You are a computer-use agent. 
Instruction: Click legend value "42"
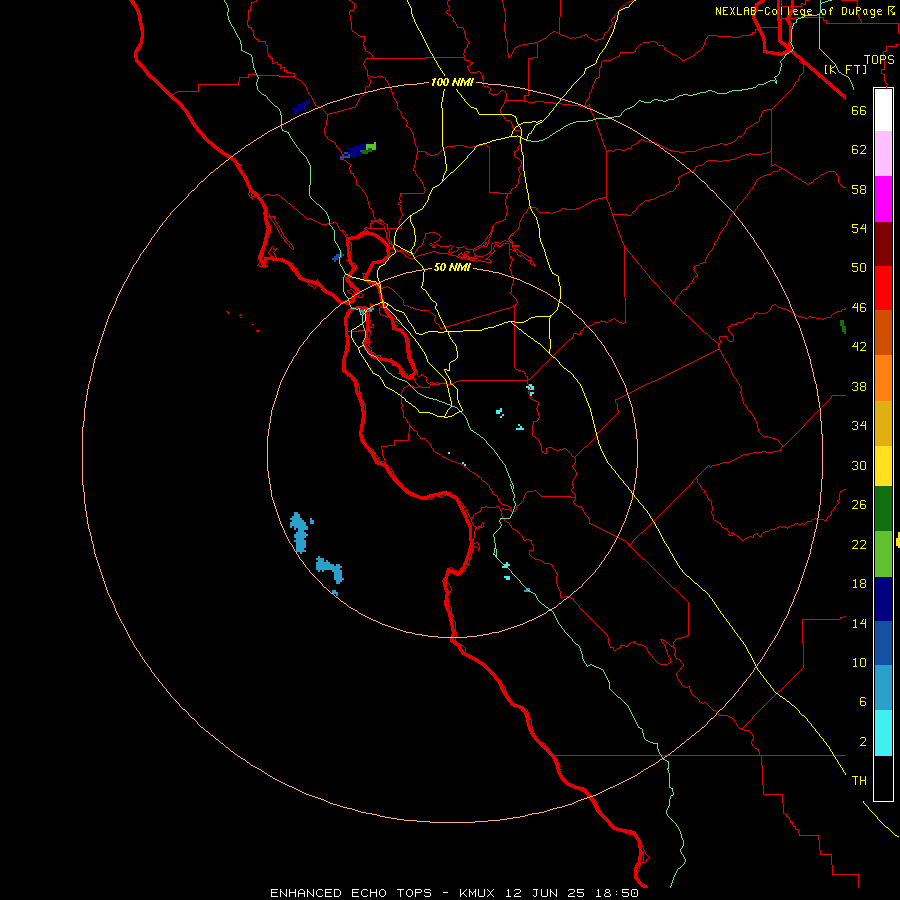(x=859, y=347)
